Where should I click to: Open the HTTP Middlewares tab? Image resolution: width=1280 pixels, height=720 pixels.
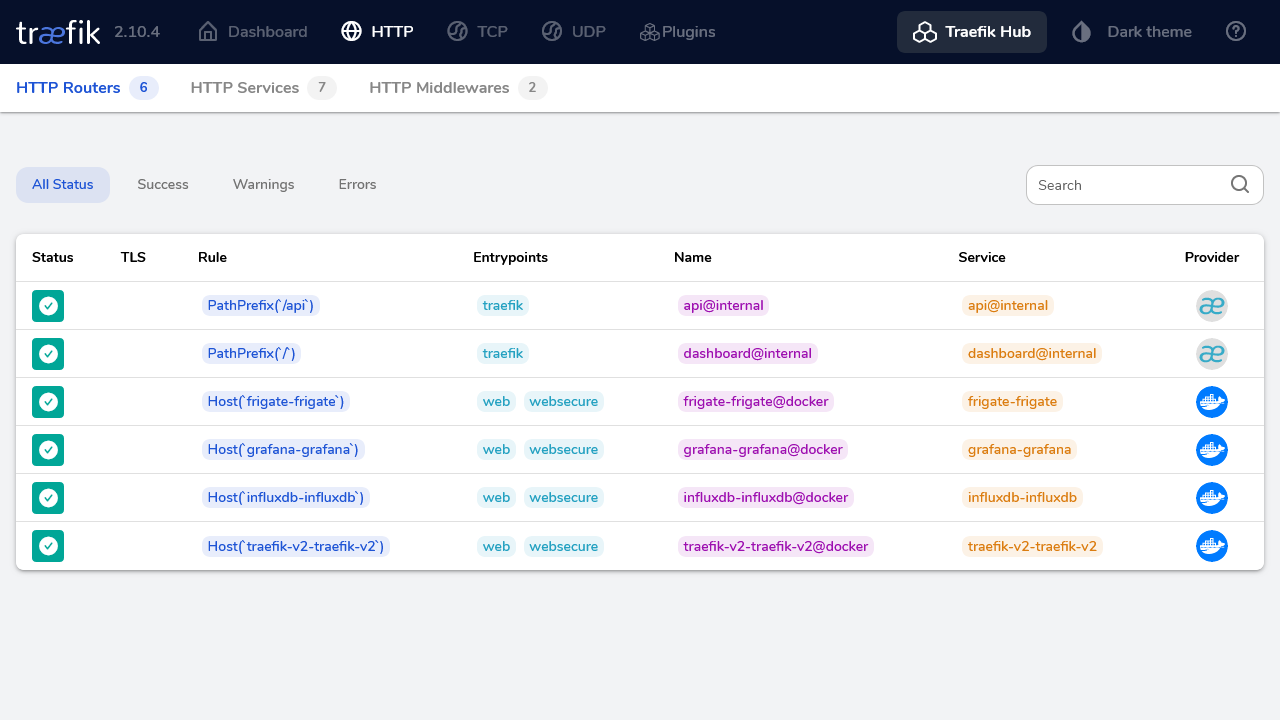pyautogui.click(x=457, y=88)
